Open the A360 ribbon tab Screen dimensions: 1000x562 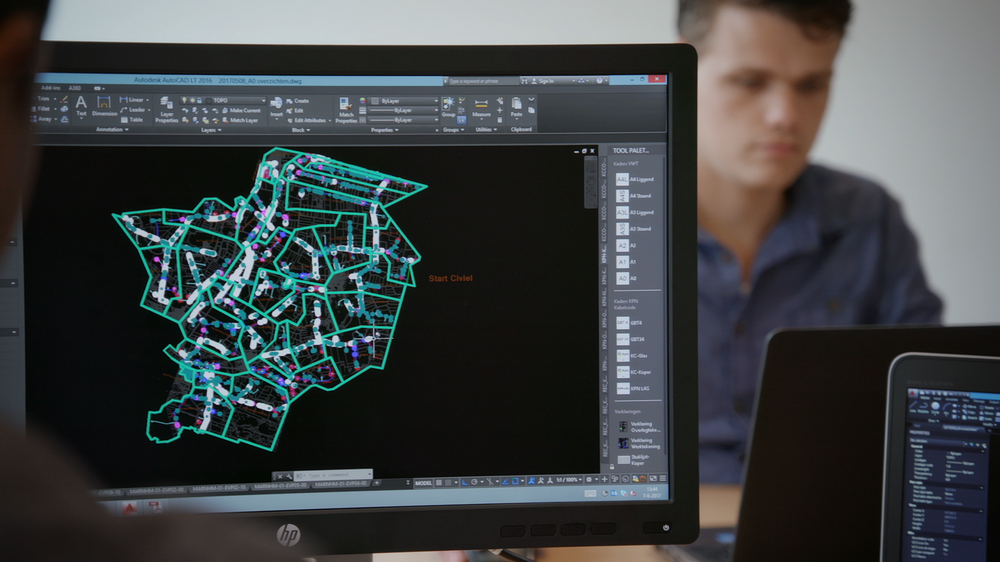[75, 88]
